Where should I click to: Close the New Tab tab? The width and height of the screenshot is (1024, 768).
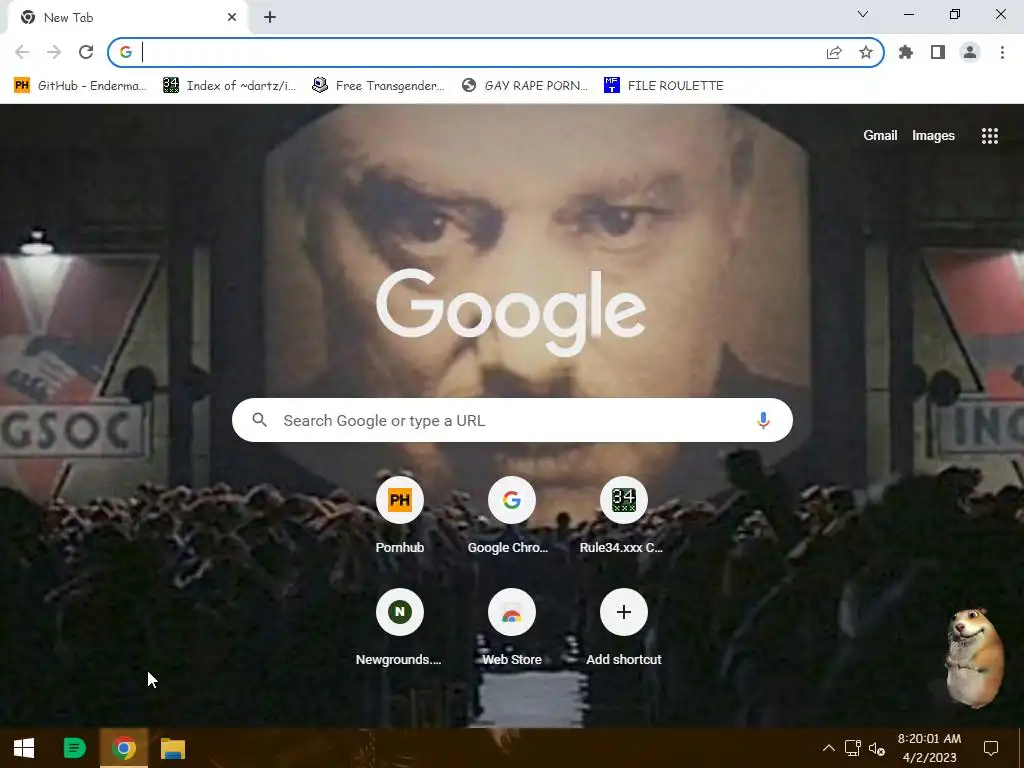(232, 18)
